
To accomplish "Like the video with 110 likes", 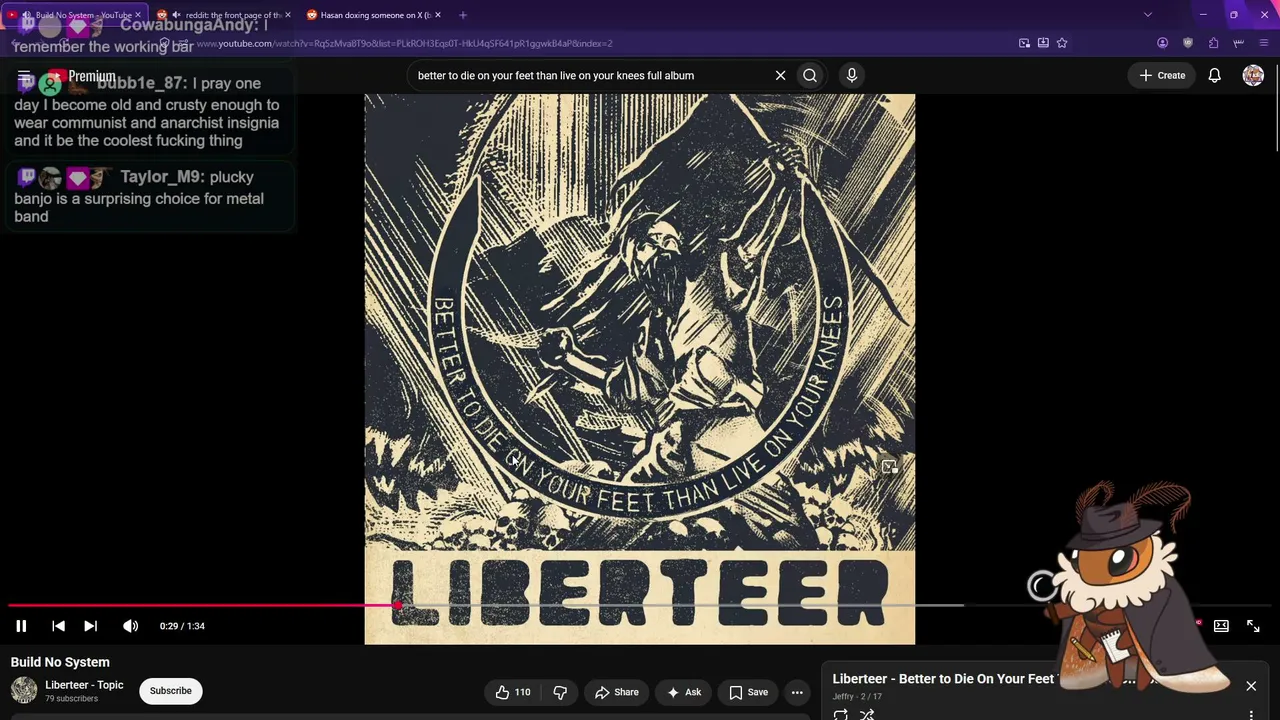I will (513, 692).
